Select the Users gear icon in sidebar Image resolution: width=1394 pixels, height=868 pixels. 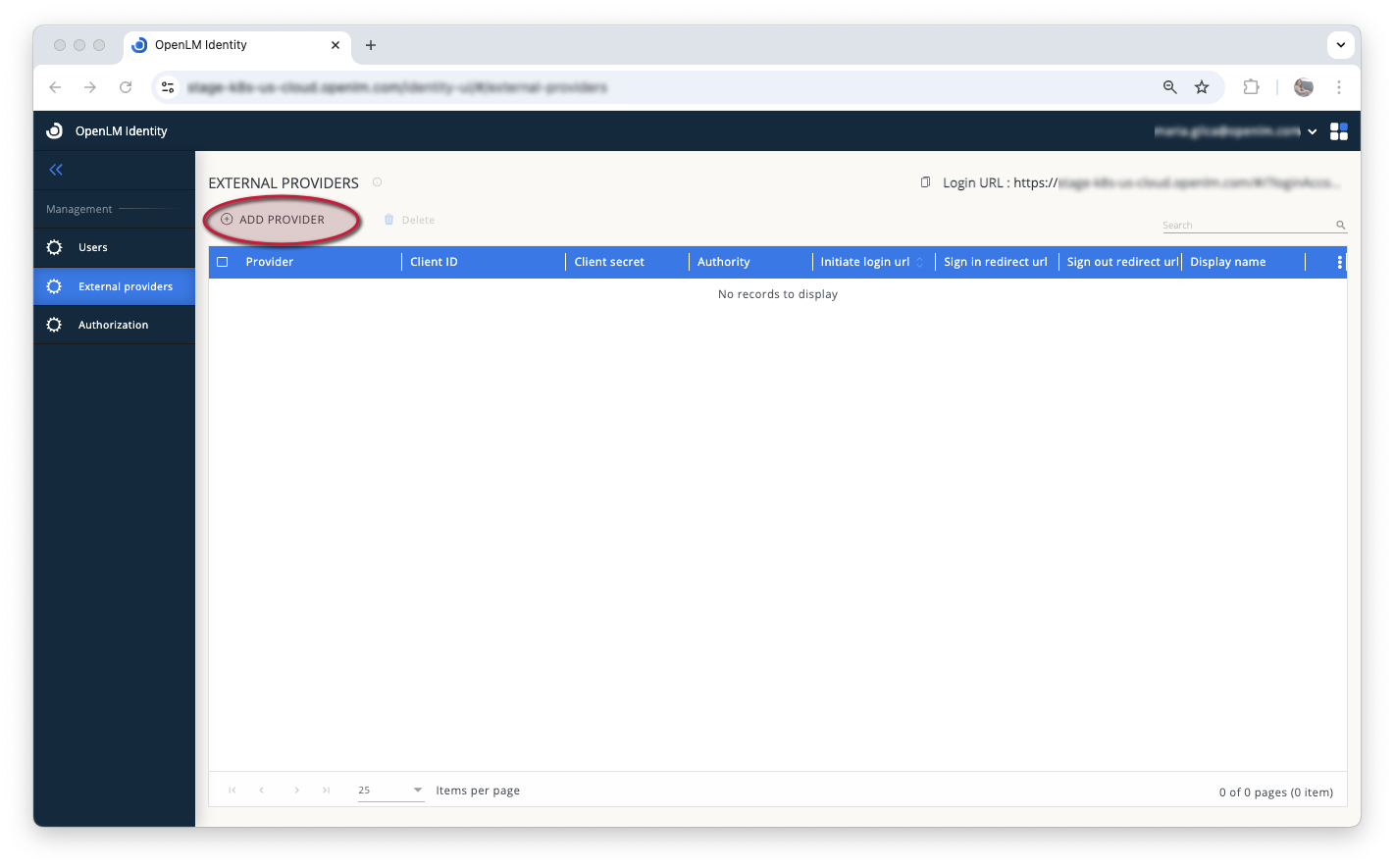pyautogui.click(x=54, y=247)
